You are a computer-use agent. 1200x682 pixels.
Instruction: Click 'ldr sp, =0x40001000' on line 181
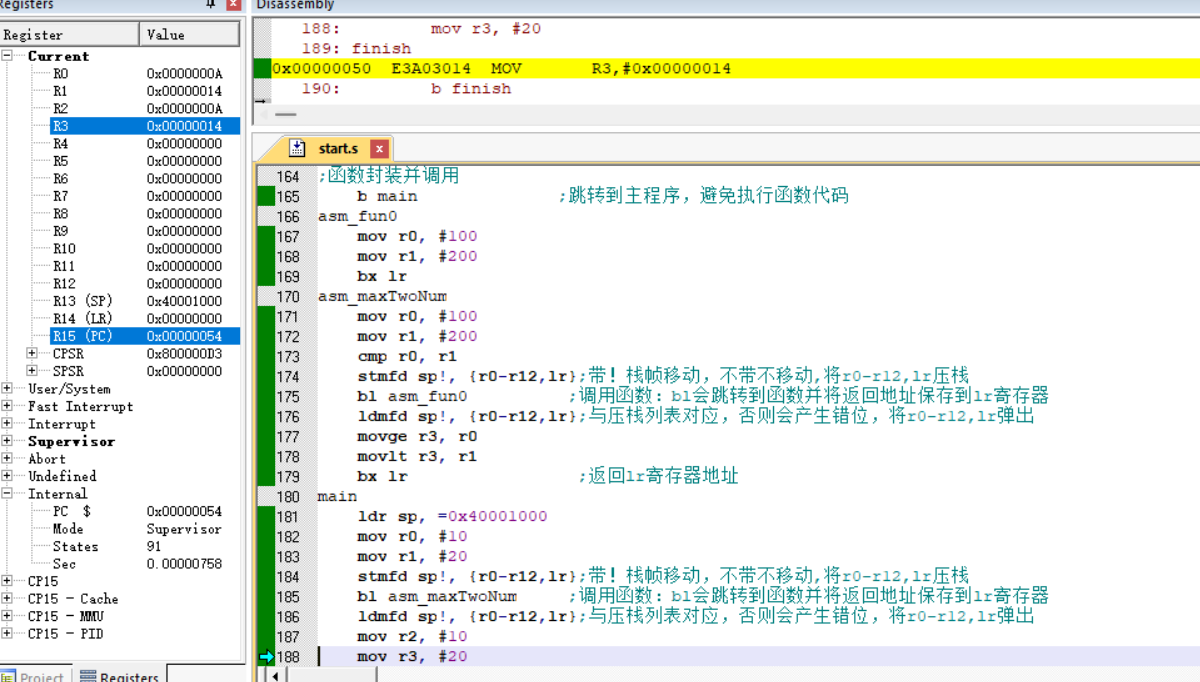pyautogui.click(x=452, y=516)
